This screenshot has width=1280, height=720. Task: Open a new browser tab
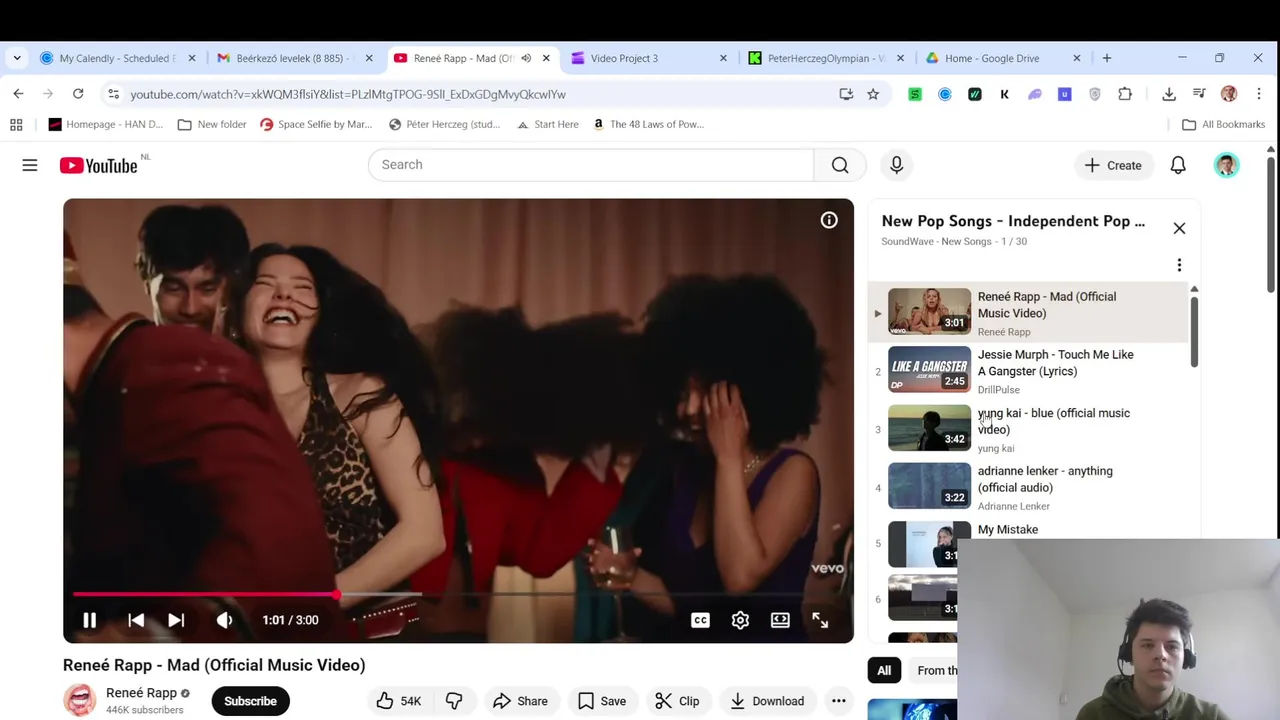click(x=1106, y=58)
